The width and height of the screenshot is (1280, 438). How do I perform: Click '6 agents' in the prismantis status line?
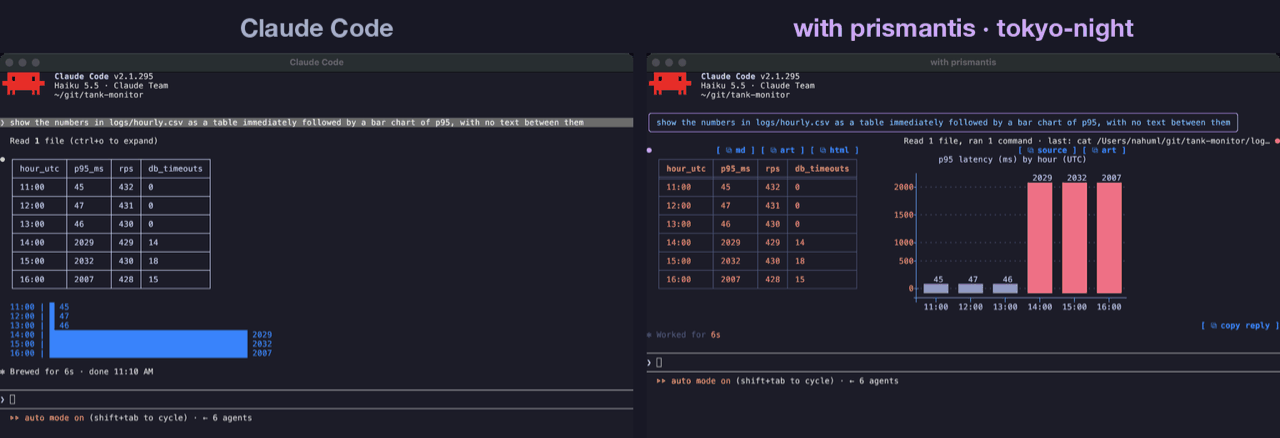click(x=878, y=381)
